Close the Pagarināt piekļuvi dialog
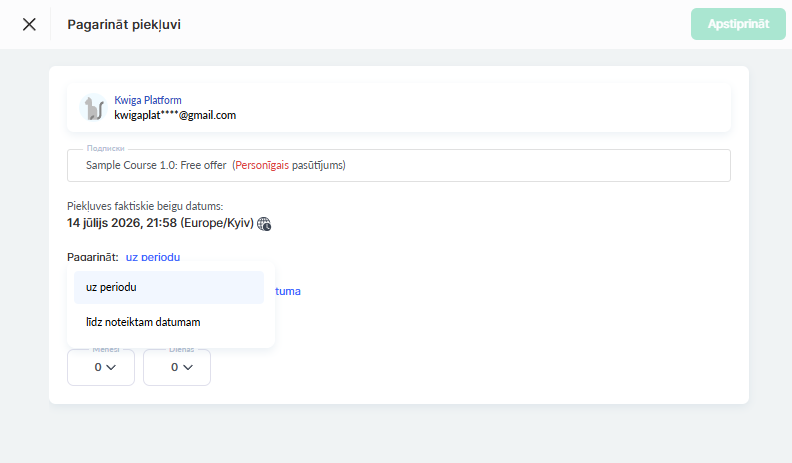 pyautogui.click(x=29, y=24)
